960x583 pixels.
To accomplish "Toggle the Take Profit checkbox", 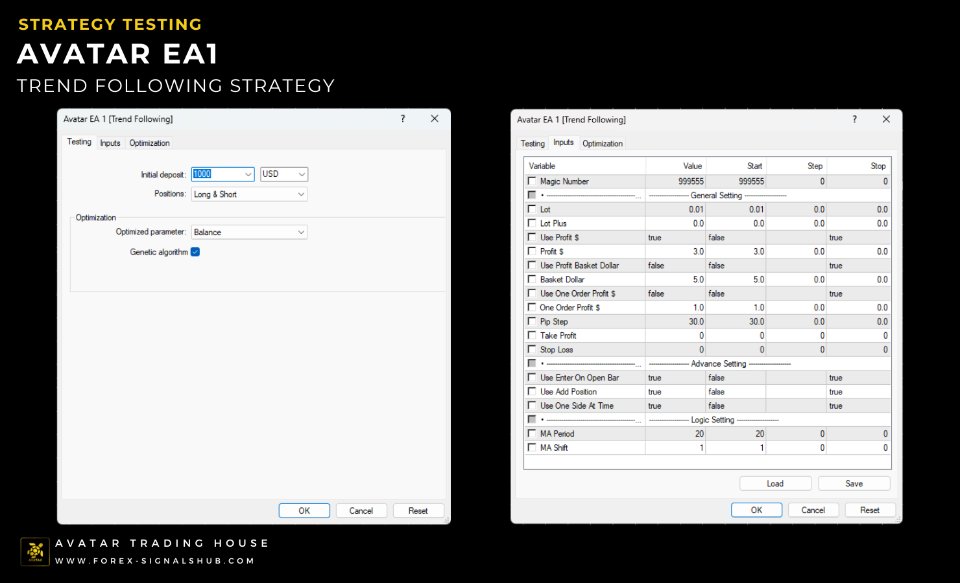I will click(532, 336).
